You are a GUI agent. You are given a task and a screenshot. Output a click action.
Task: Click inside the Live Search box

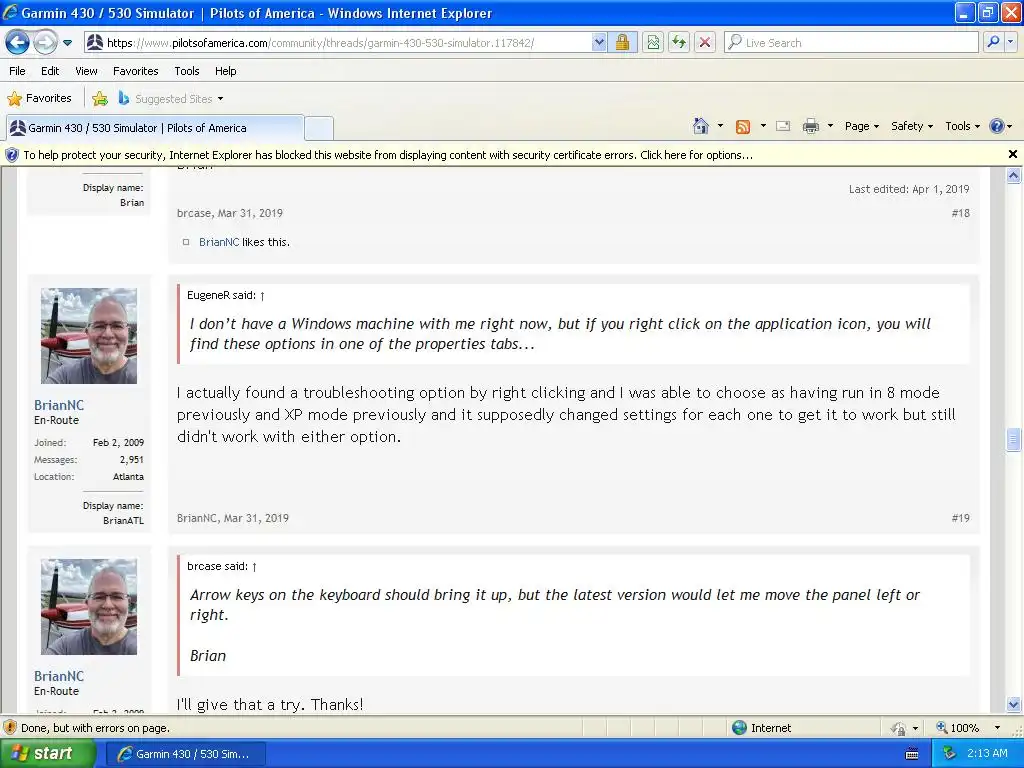851,43
